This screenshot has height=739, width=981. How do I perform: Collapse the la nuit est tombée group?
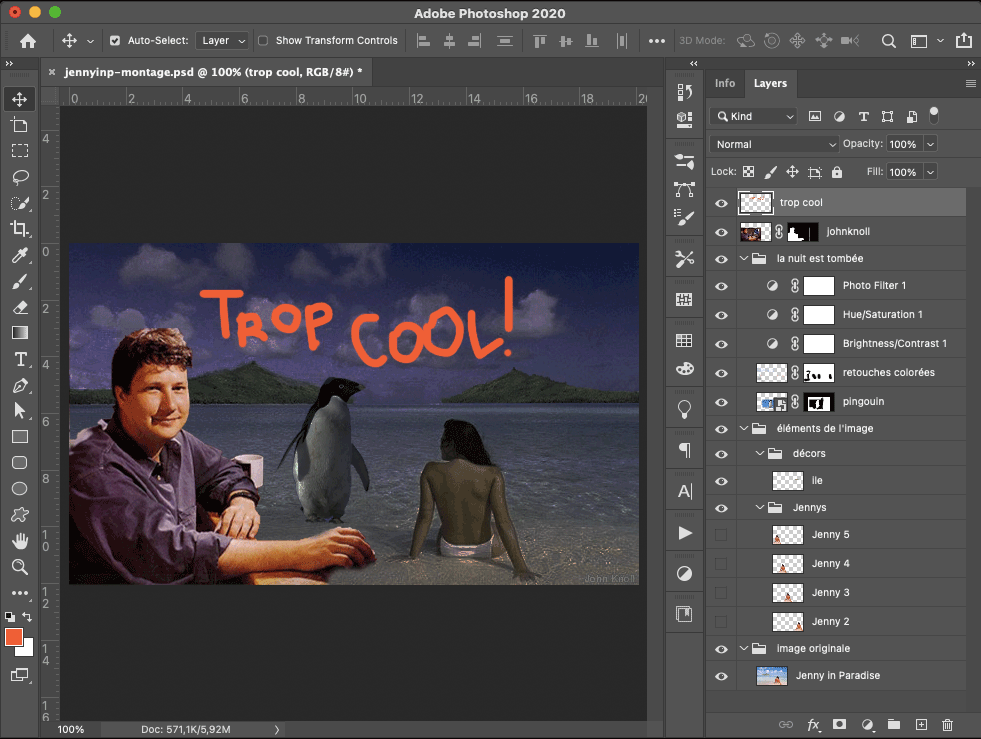[744, 259]
